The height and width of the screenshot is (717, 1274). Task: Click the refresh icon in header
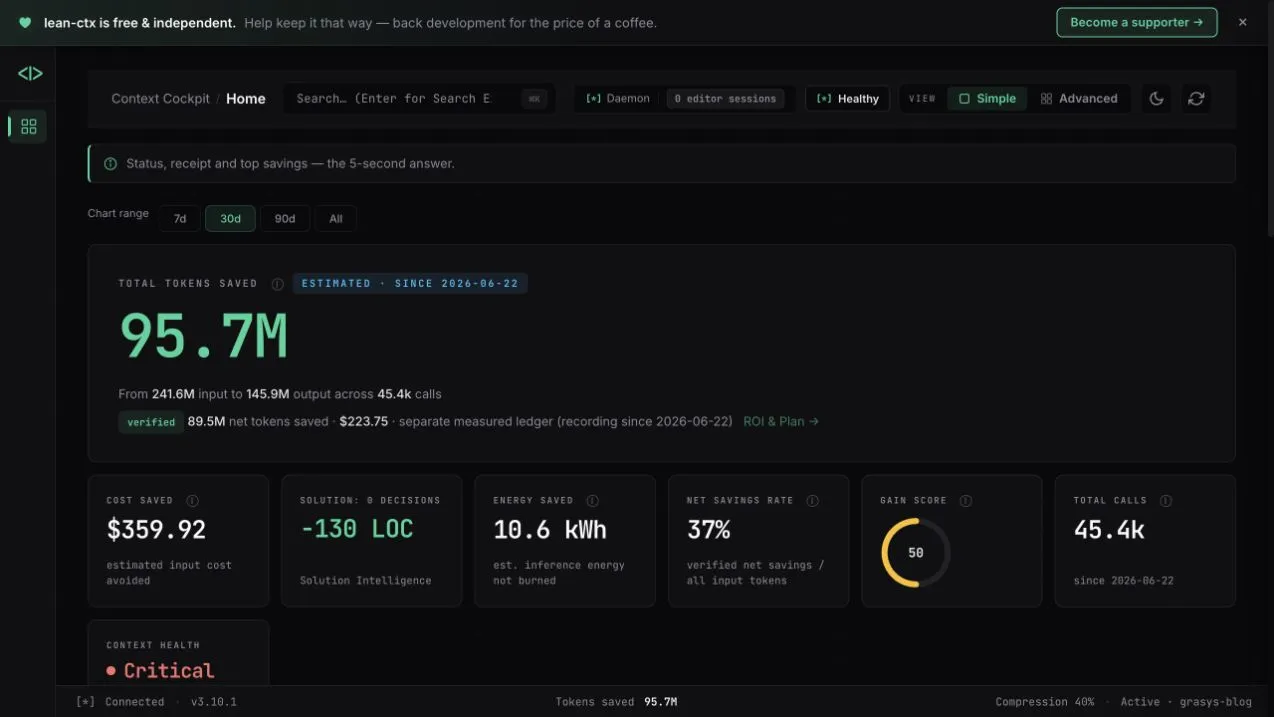point(1196,98)
